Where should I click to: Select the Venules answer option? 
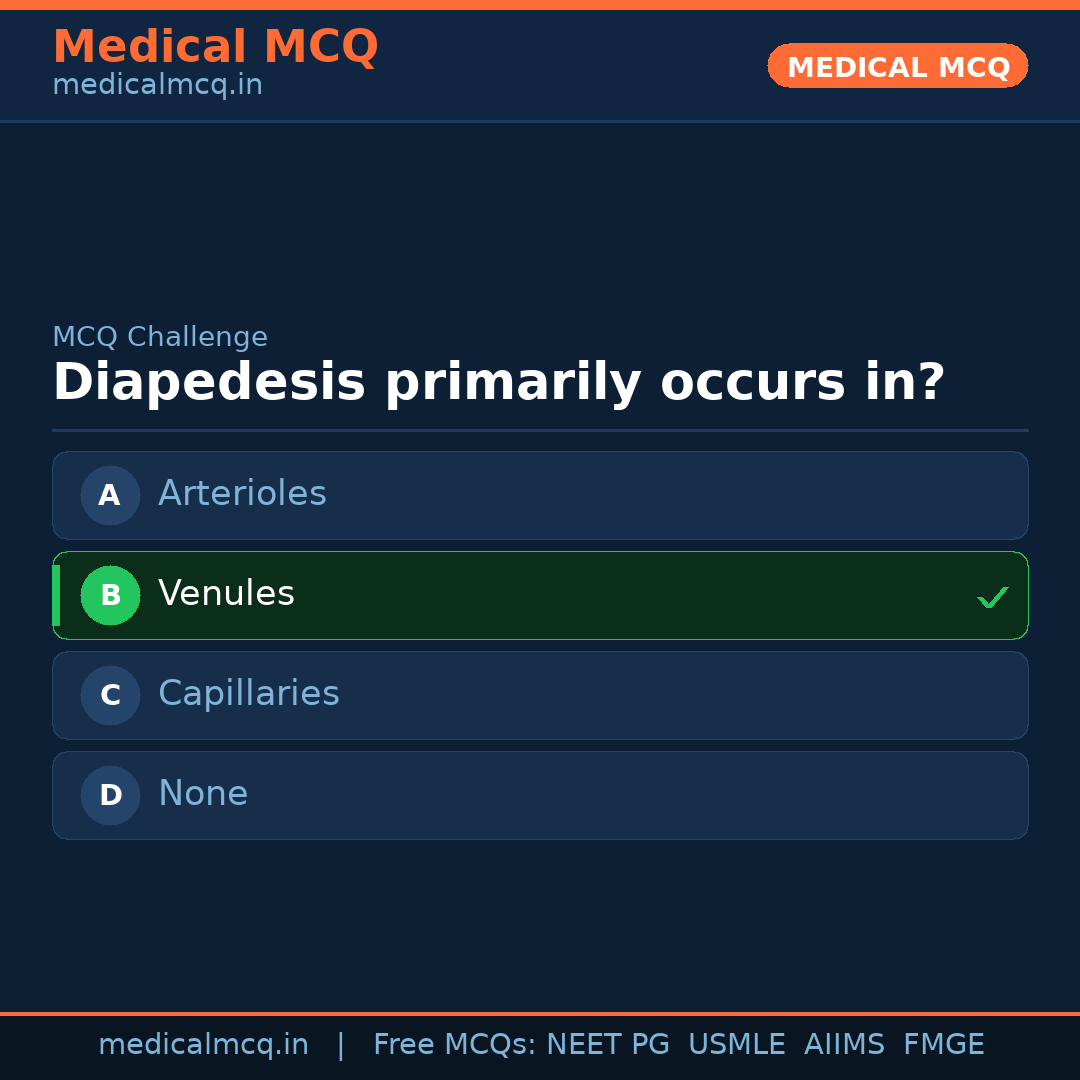tap(540, 595)
